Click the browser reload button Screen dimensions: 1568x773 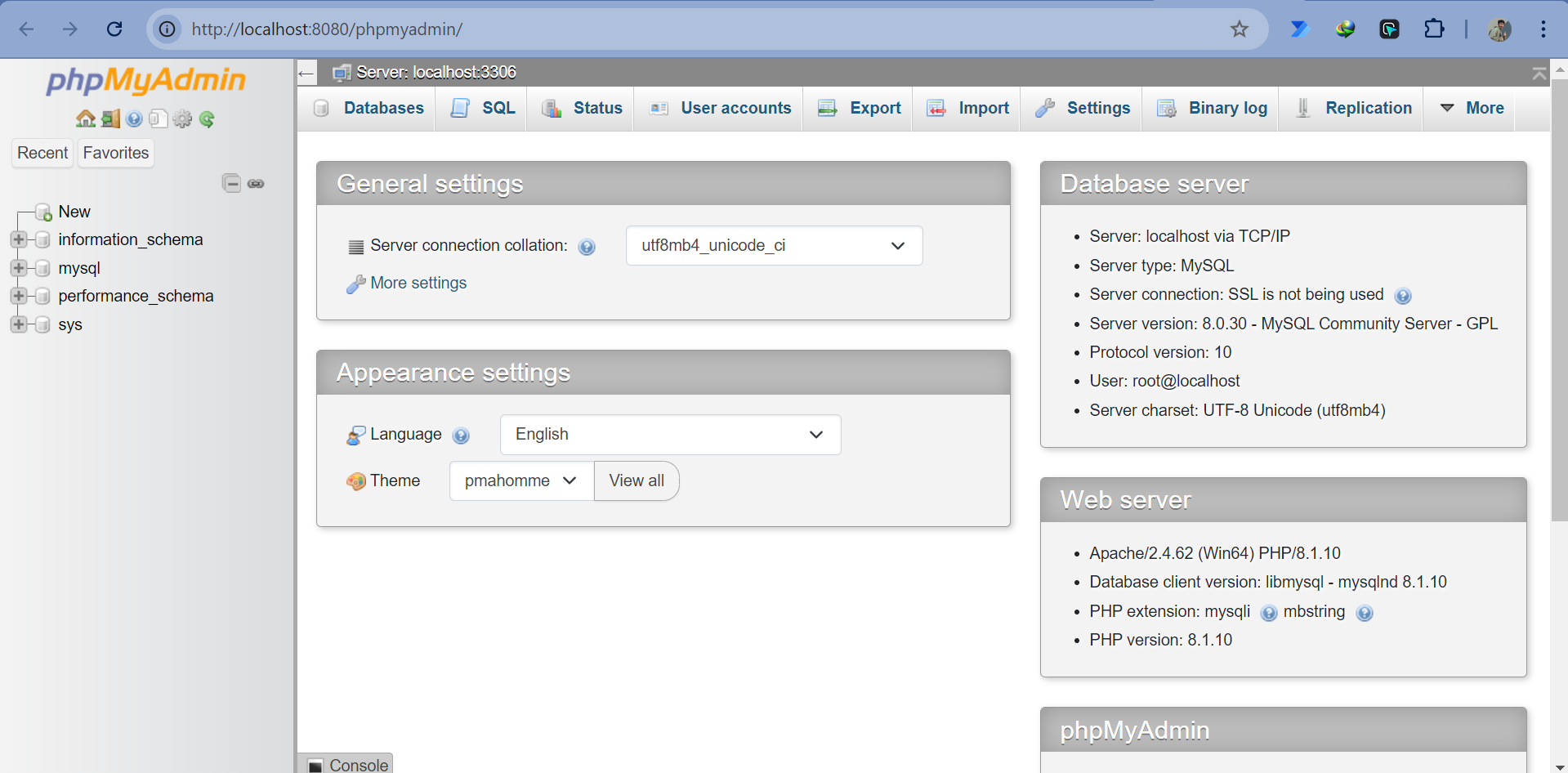pyautogui.click(x=114, y=29)
